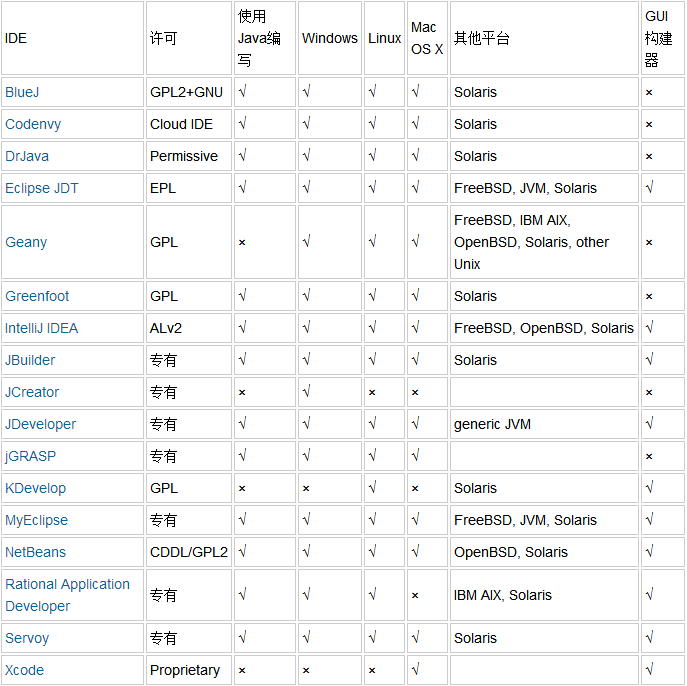Screen dimensions: 687x686
Task: Select Geany's GPL license cell
Action: coord(189,242)
